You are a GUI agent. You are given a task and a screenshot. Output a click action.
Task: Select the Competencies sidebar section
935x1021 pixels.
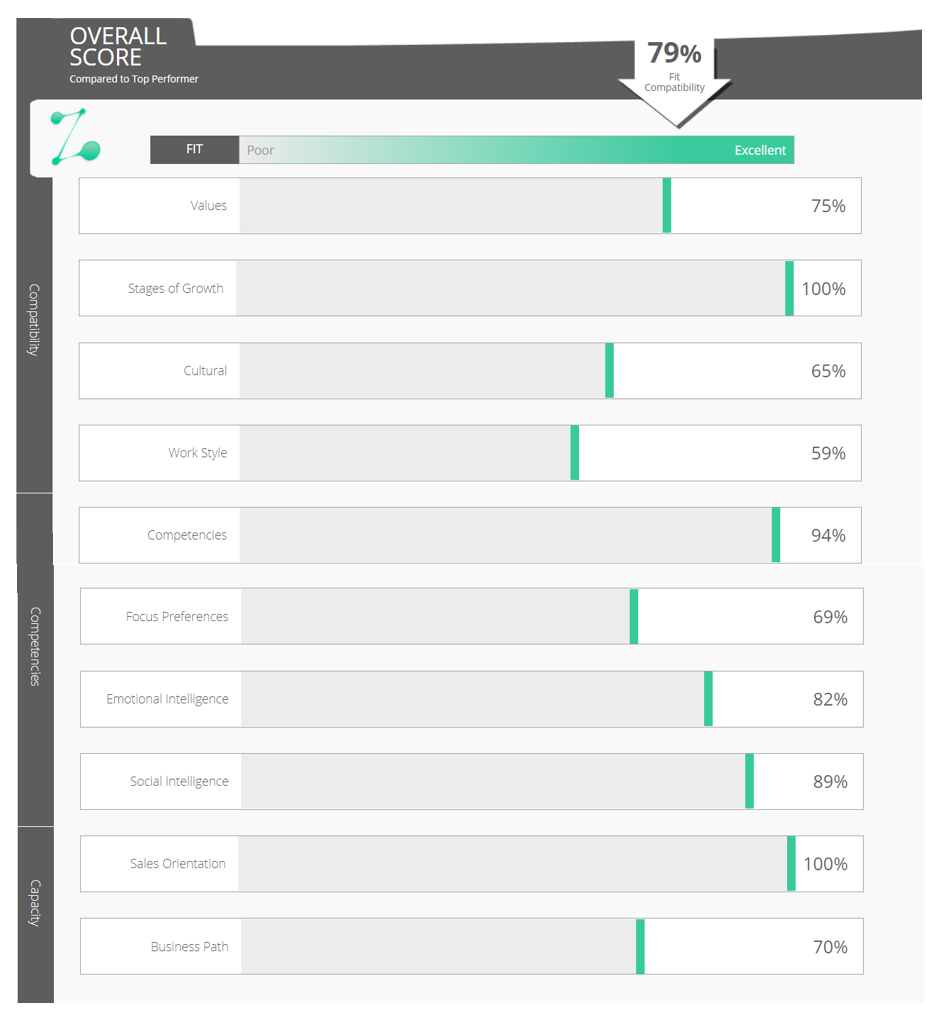(x=34, y=645)
